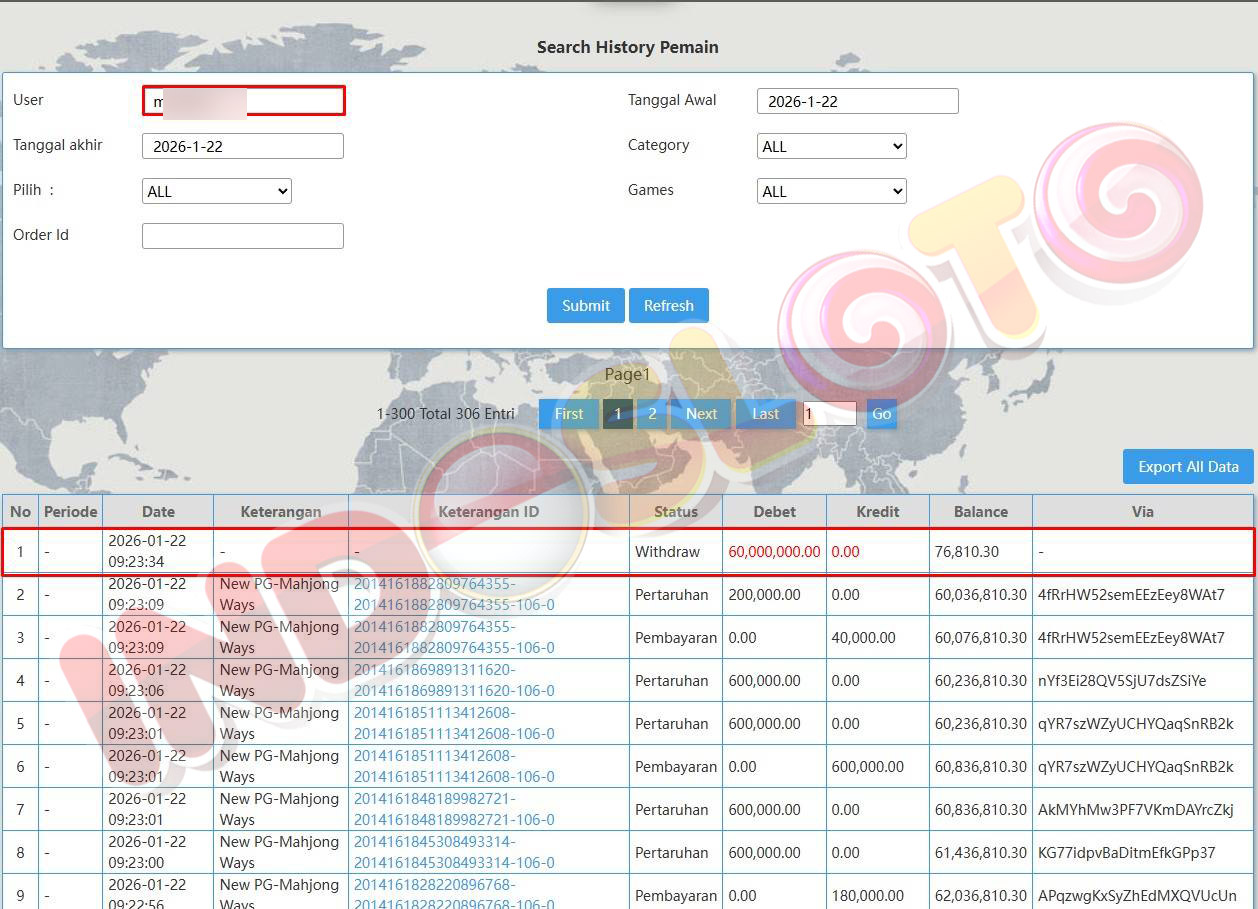Click the page number input box
Screen dimensions: 1258x909
(829, 414)
